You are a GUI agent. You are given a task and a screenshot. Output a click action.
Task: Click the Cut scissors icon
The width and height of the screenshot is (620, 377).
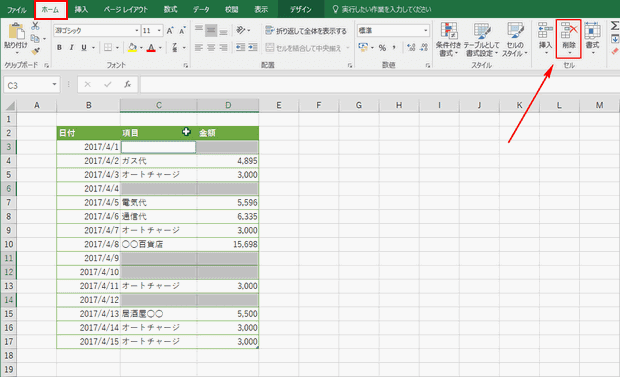point(35,26)
